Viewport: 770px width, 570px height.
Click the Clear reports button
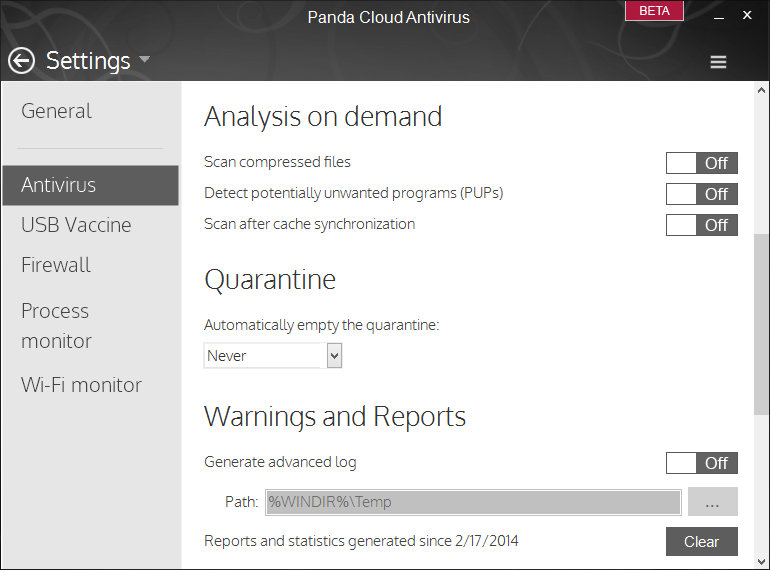point(701,542)
